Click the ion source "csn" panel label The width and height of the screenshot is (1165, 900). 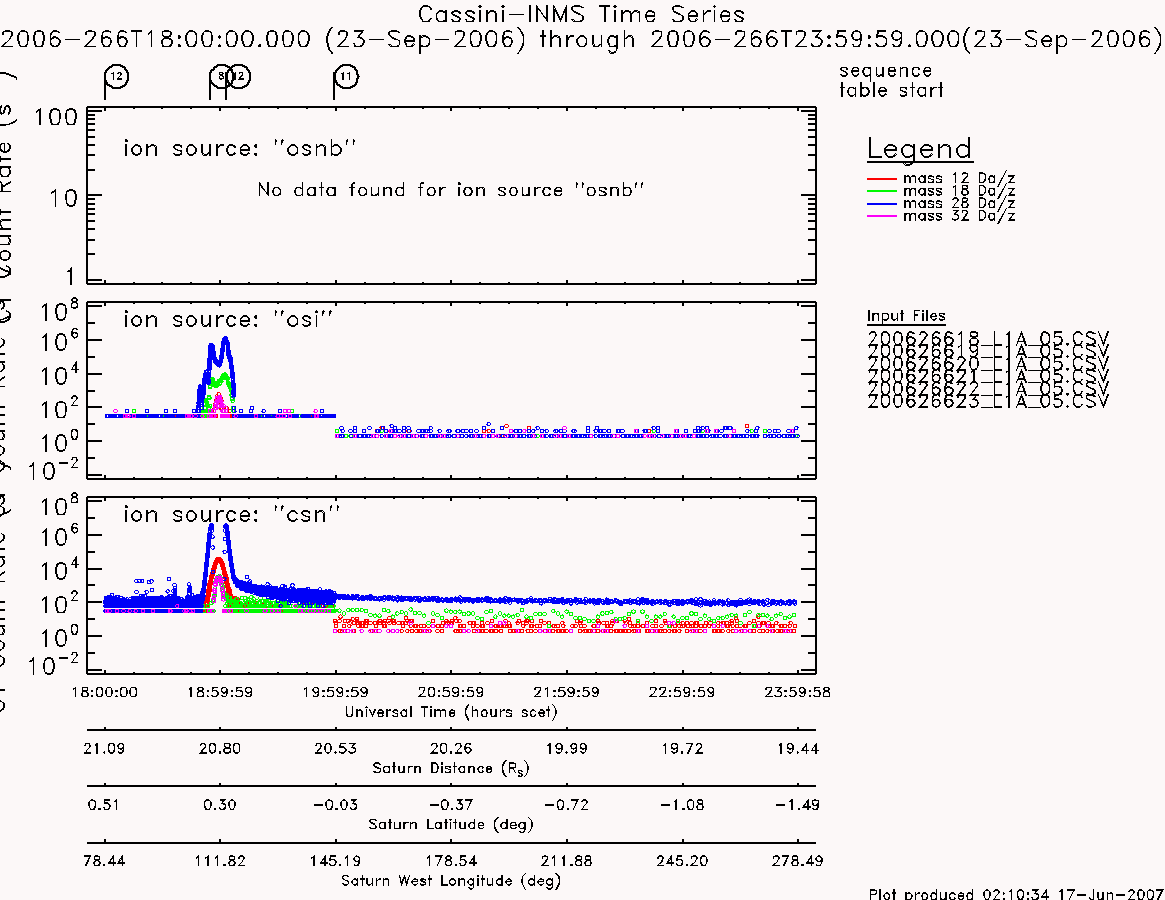click(x=231, y=514)
